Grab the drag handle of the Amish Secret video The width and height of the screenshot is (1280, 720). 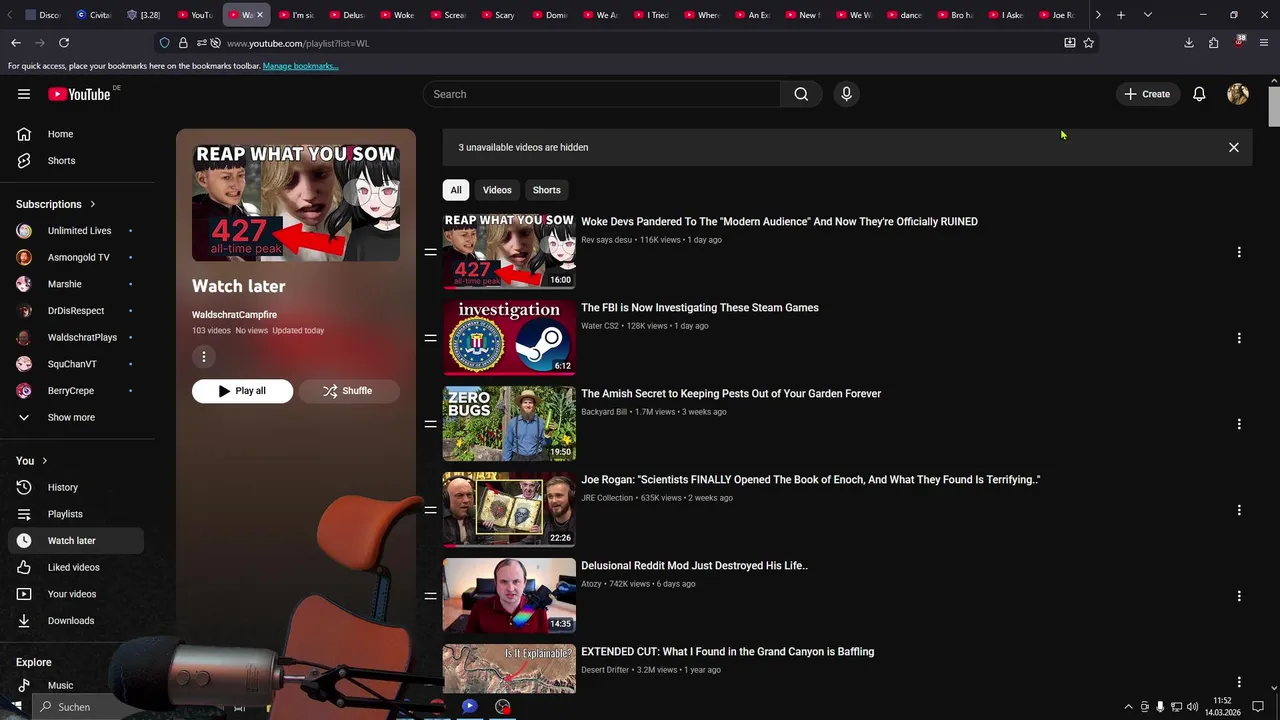click(430, 424)
